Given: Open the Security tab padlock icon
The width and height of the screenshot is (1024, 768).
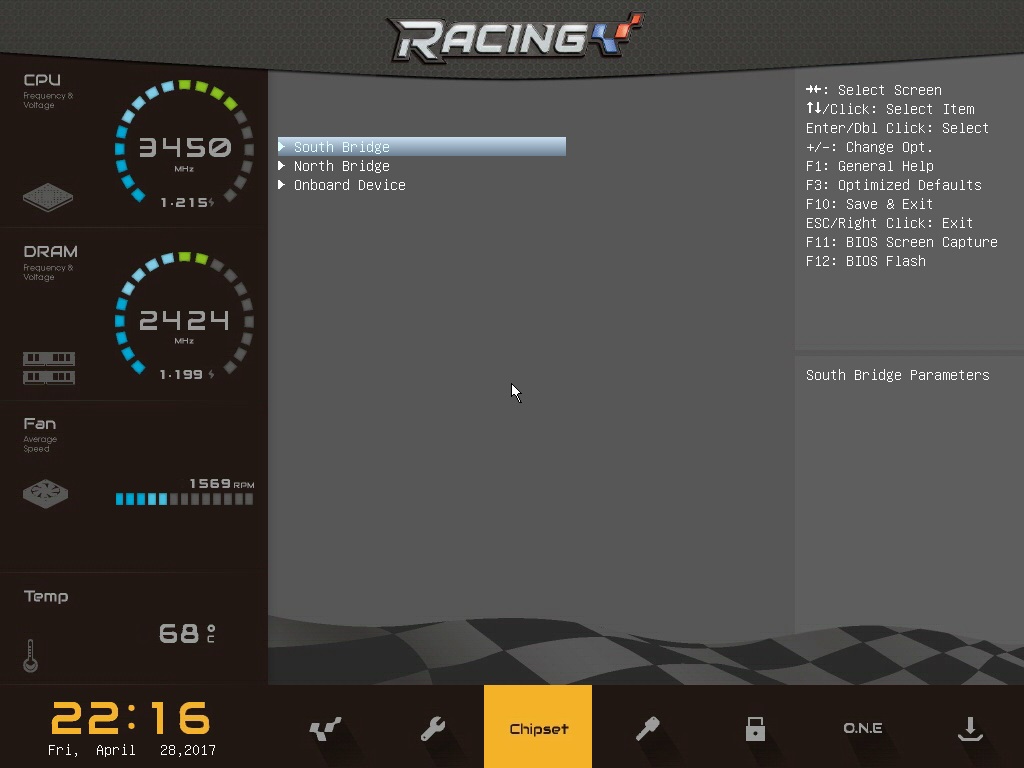Looking at the screenshot, I should tap(755, 728).
